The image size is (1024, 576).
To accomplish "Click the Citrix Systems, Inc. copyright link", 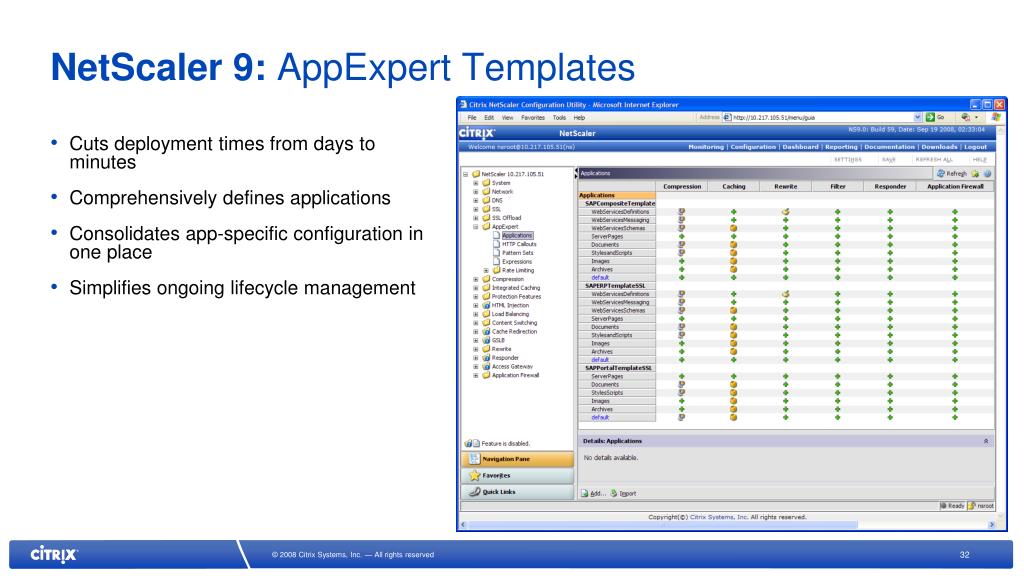I will (719, 517).
